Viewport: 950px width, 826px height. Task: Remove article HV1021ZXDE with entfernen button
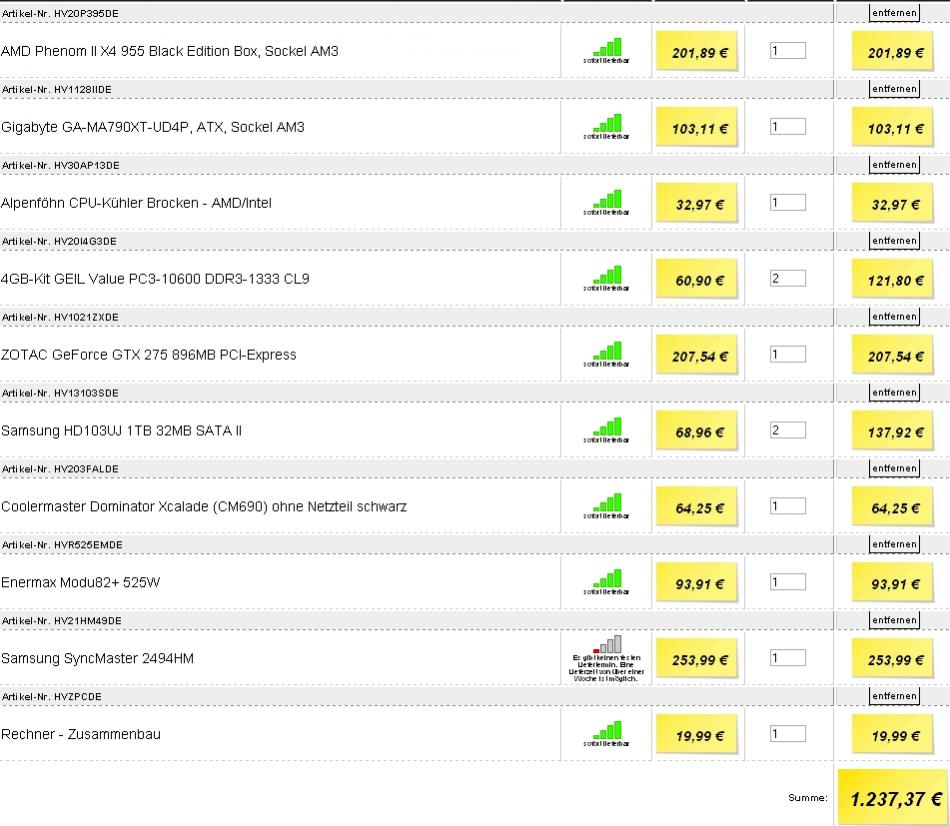(894, 316)
